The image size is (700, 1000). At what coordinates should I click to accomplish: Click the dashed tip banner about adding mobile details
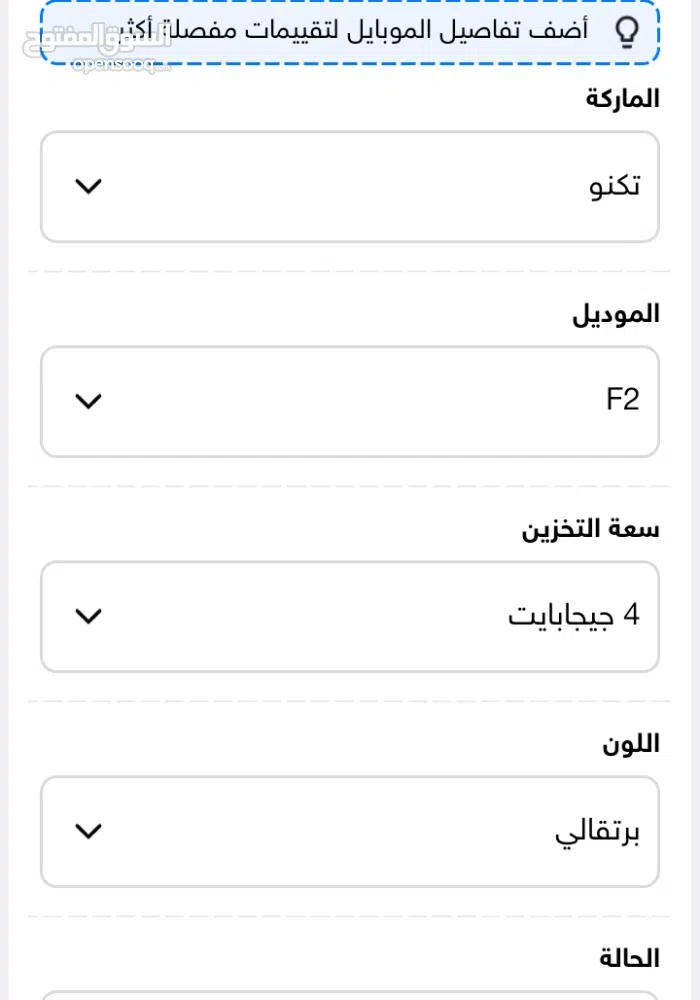[348, 31]
